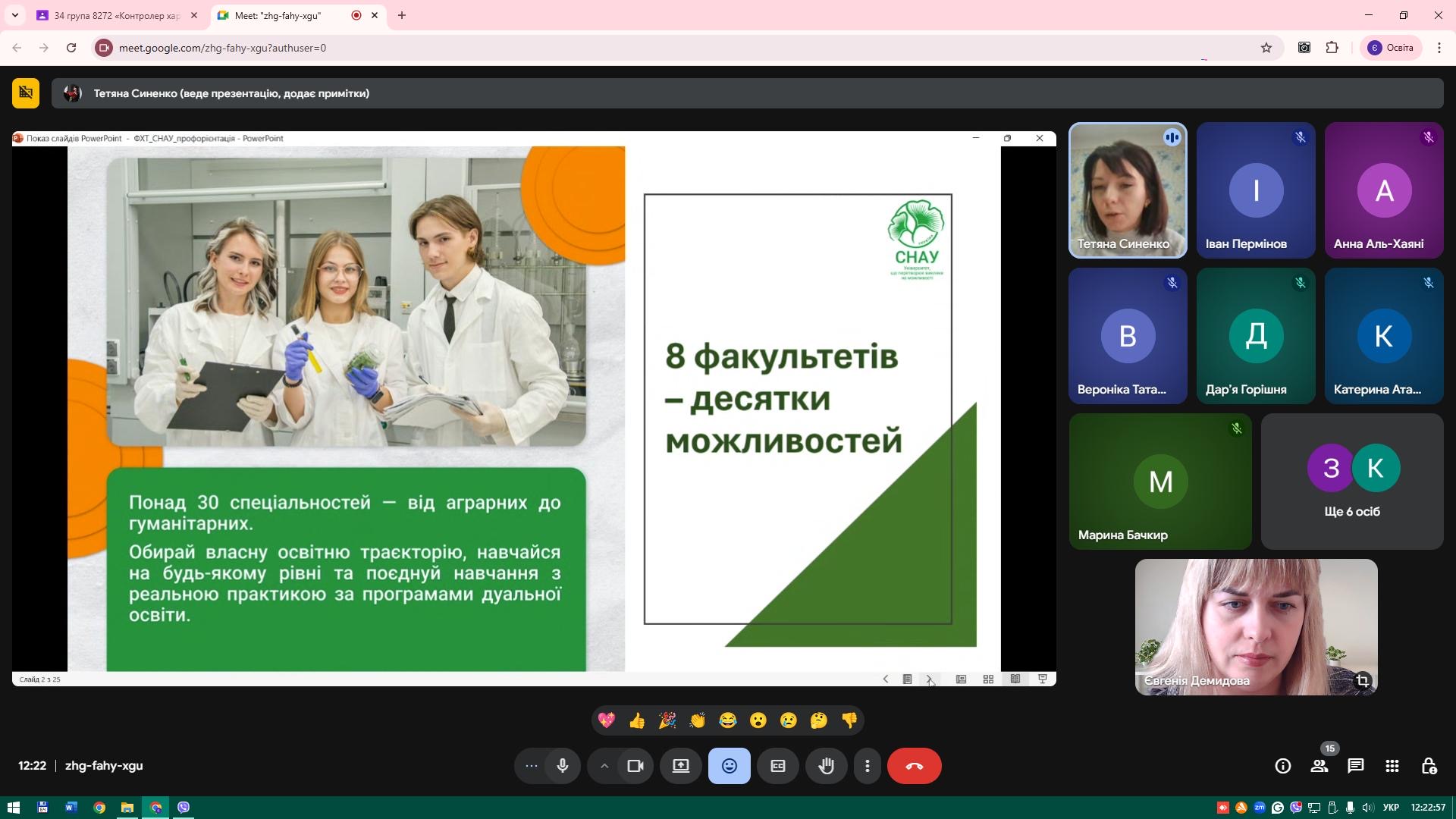Image resolution: width=1456 pixels, height=819 pixels.
Task: Open host controls lock icon
Action: pos(1429,766)
